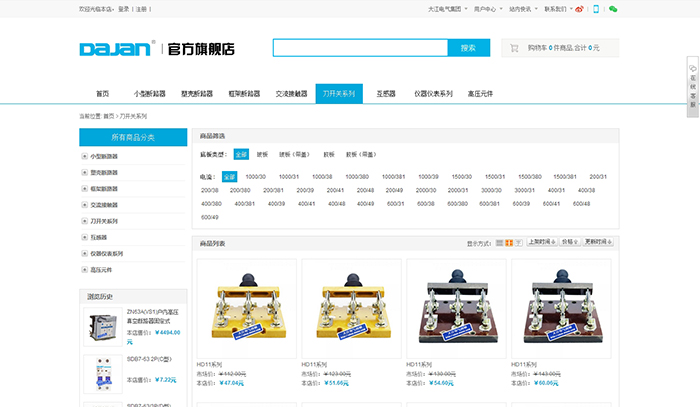This screenshot has height=407, width=700.
Task: Sort products by 更新时间
Action: coord(598,242)
